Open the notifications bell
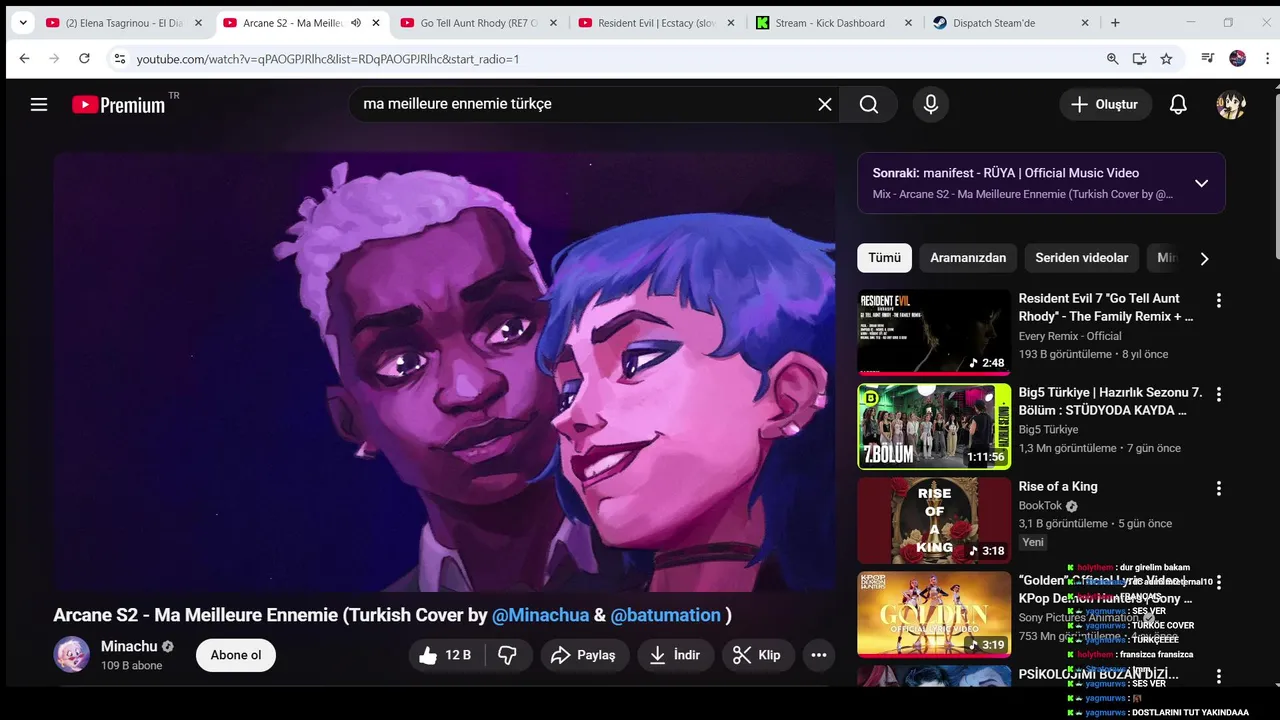The width and height of the screenshot is (1280, 720). coord(1178,104)
